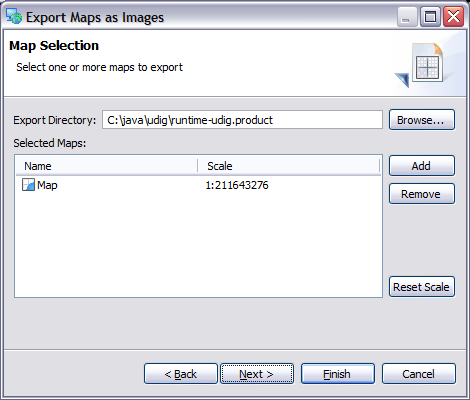
Task: Select the Map row in the table
Action: (x=198, y=185)
